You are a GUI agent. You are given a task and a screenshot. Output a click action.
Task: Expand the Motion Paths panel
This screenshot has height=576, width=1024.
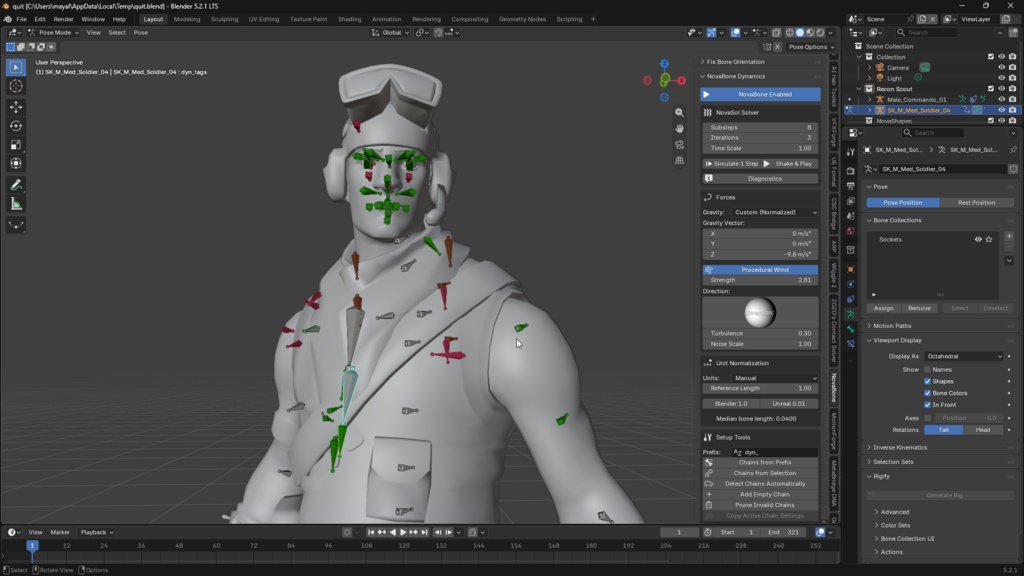click(x=891, y=326)
